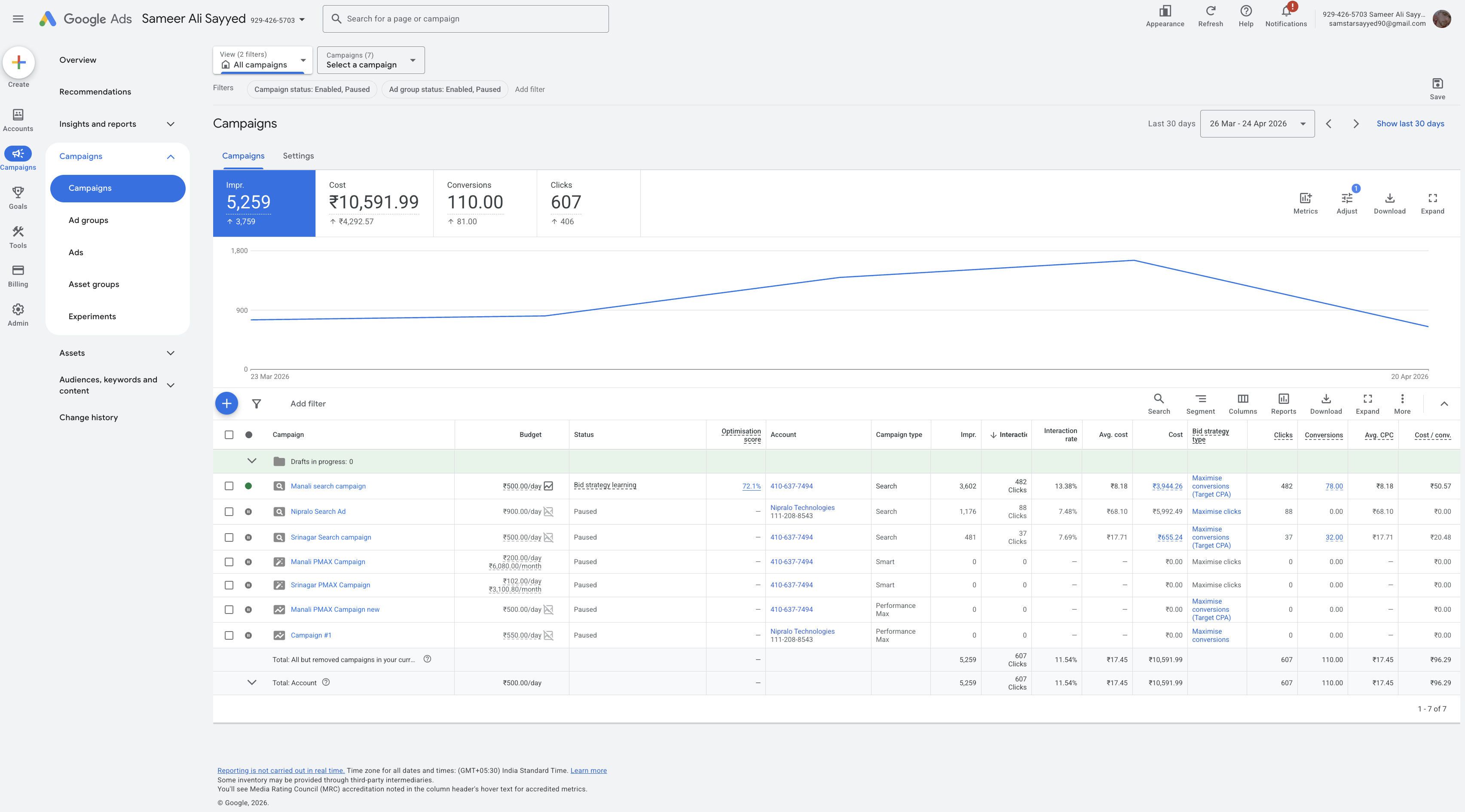Image resolution: width=1465 pixels, height=812 pixels.
Task: Expand the chart to full screen
Action: click(1432, 203)
